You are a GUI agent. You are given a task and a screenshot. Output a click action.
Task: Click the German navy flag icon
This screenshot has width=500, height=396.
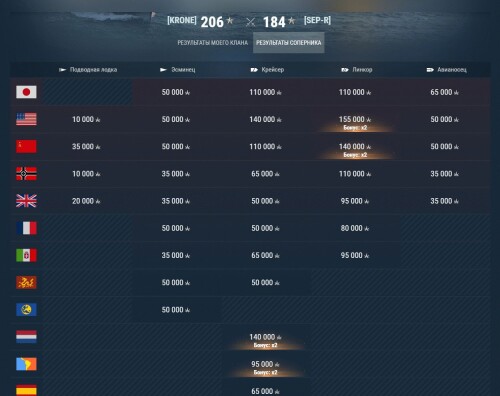26,174
